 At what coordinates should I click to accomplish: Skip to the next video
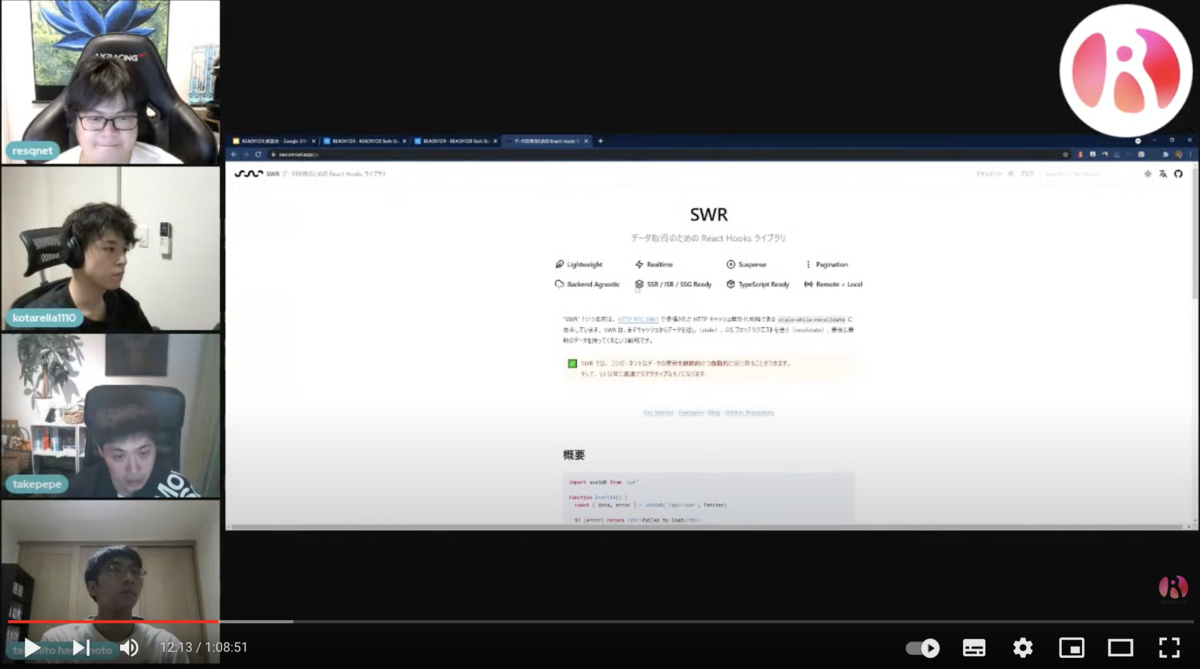click(81, 647)
